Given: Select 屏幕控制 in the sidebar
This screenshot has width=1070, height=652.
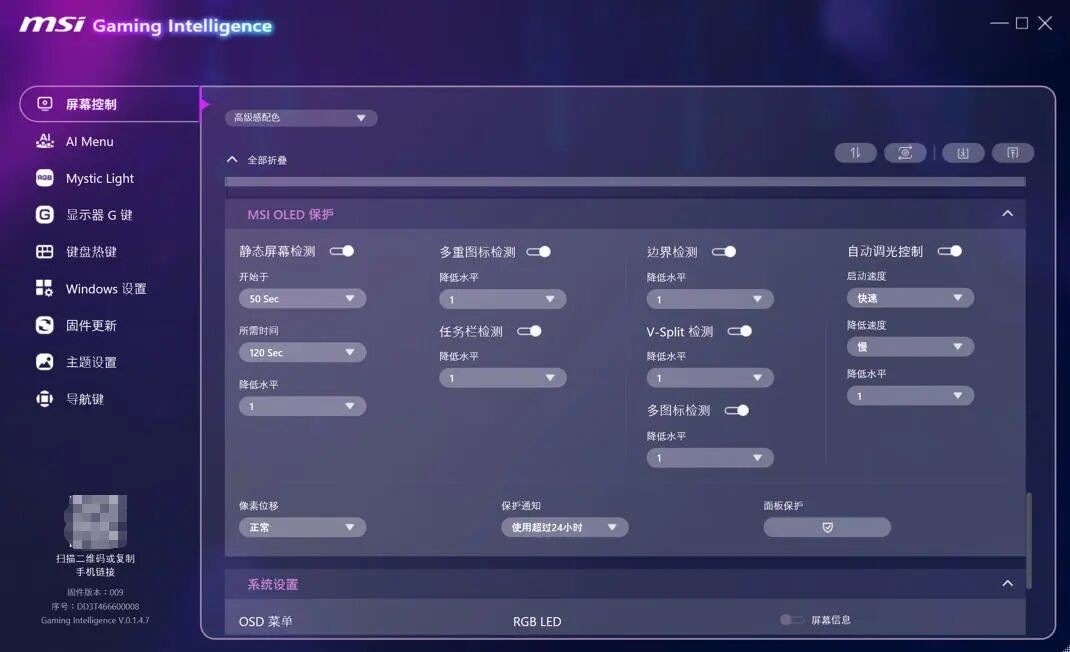Looking at the screenshot, I should [x=109, y=104].
